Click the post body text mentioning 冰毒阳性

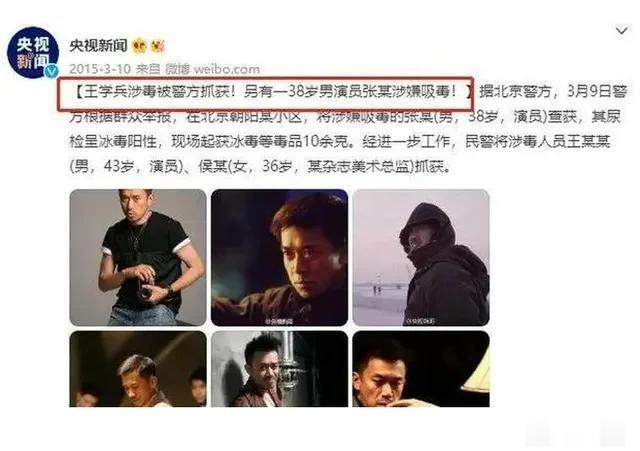[x=340, y=142]
